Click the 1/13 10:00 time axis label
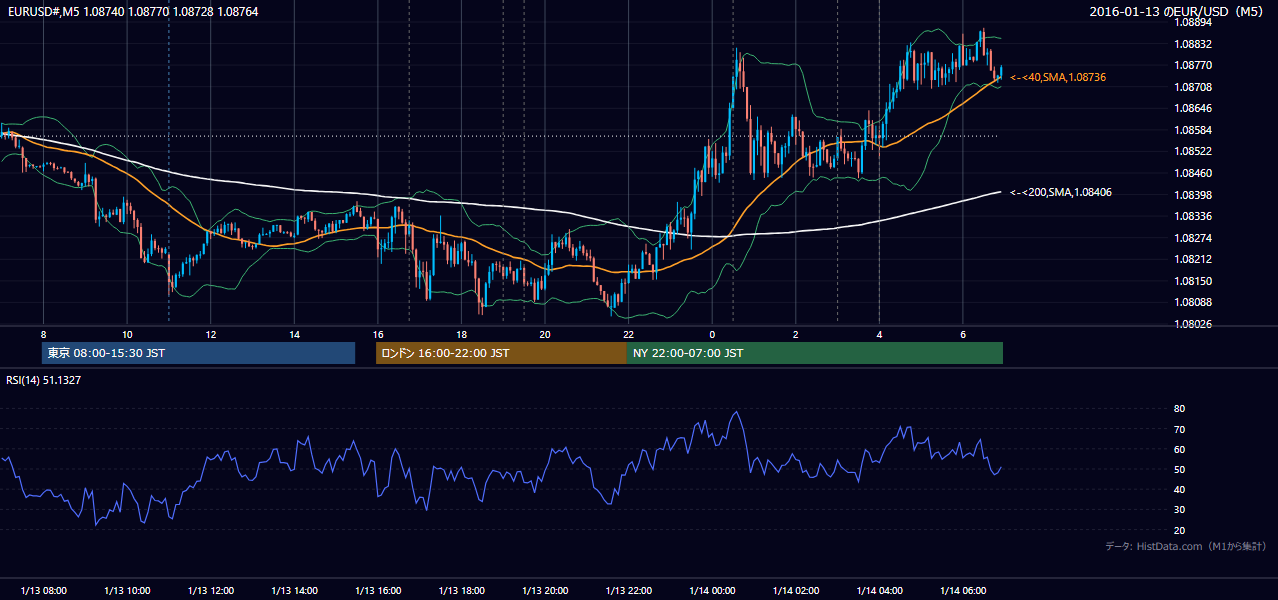 pos(127,591)
